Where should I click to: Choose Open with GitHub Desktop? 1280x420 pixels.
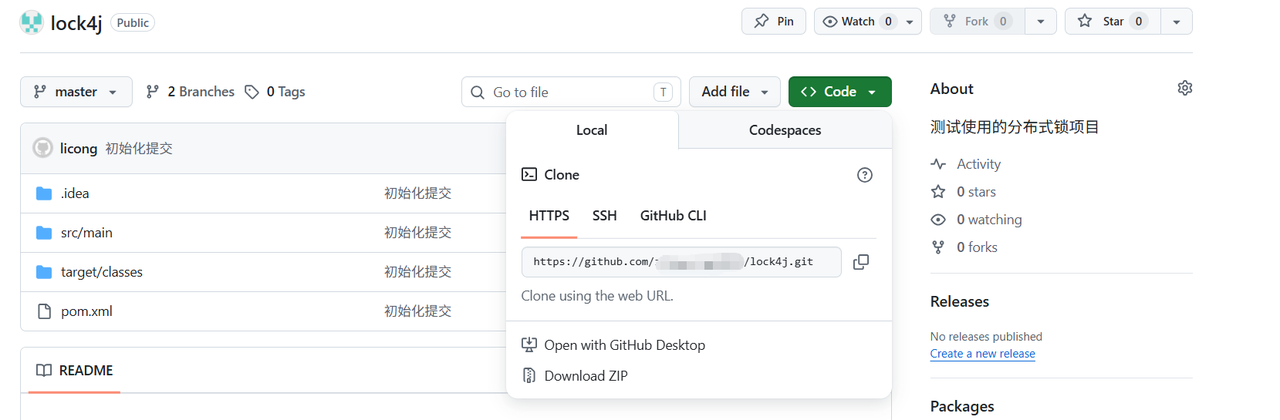coord(613,345)
